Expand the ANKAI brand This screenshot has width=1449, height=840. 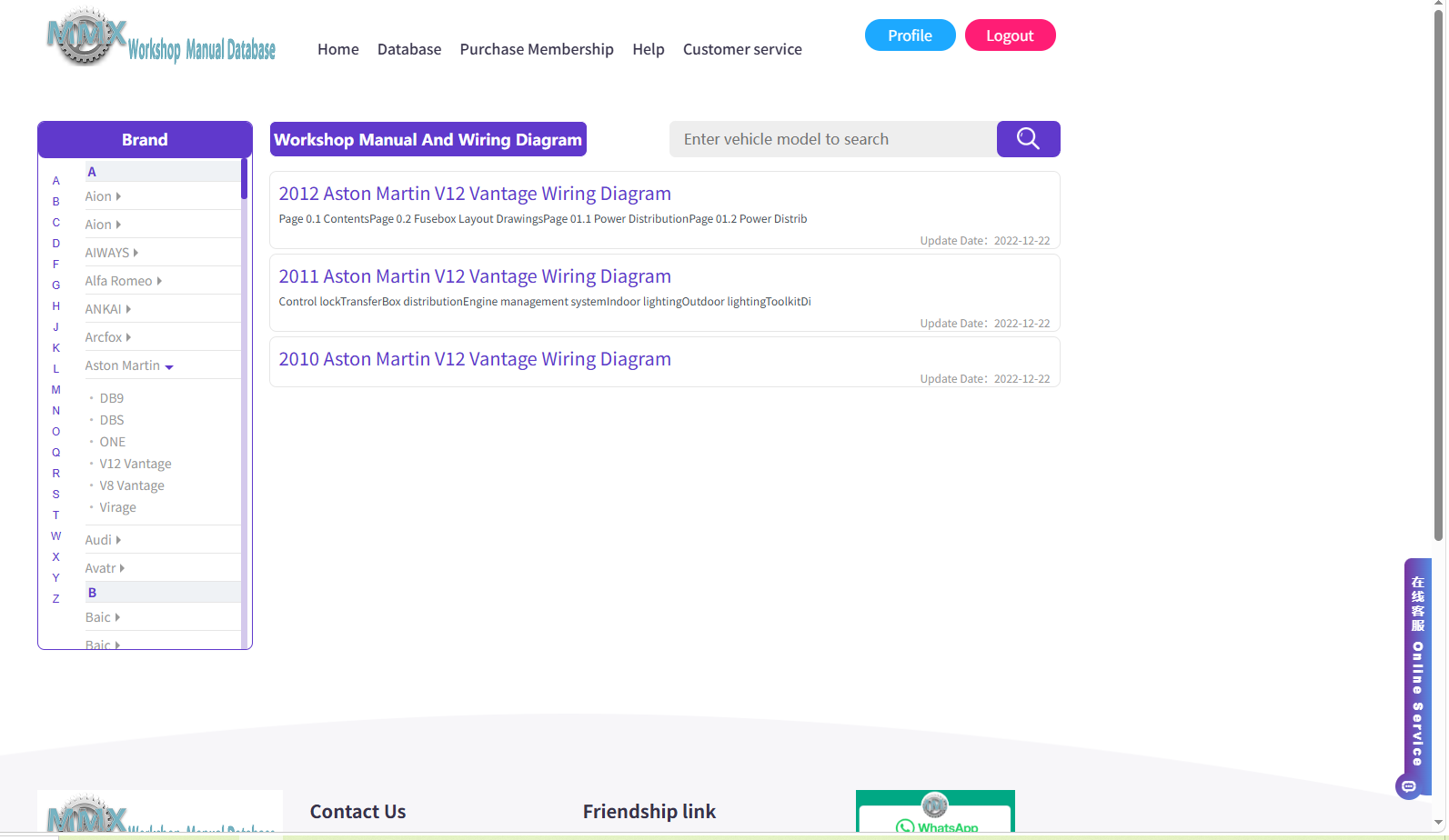pyautogui.click(x=107, y=309)
